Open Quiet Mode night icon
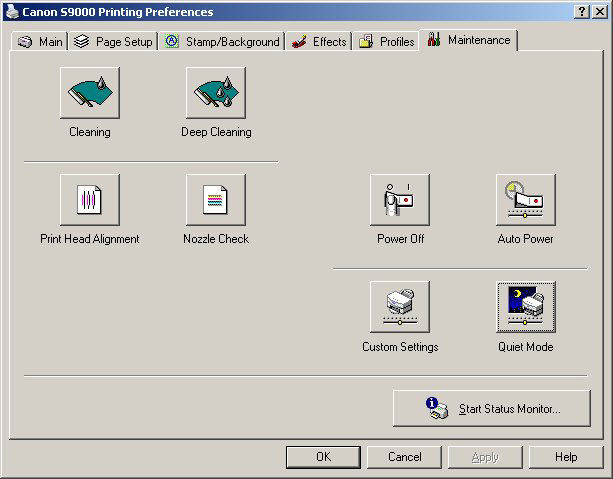 coord(526,307)
